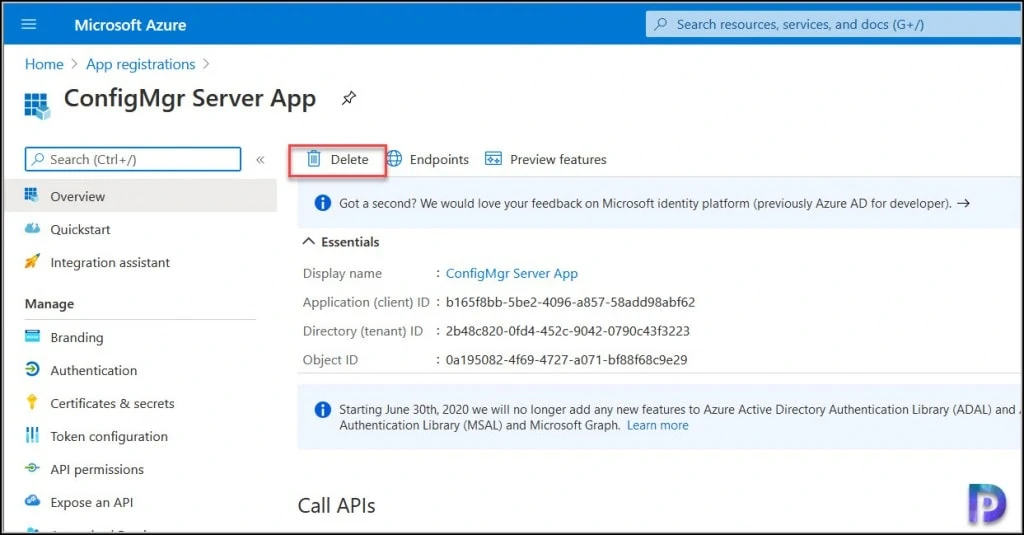This screenshot has width=1024, height=535.
Task: Collapse the Essentials section
Action: point(308,242)
